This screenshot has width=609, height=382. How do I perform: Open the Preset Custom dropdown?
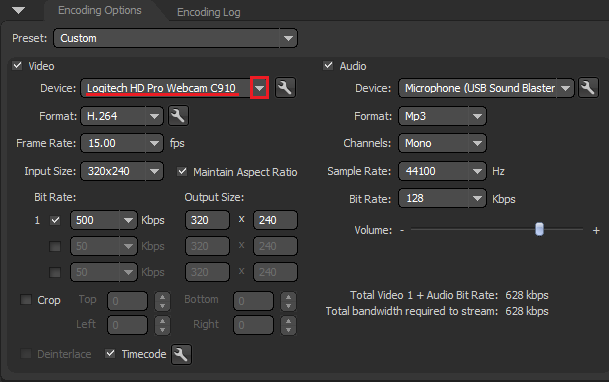175,38
